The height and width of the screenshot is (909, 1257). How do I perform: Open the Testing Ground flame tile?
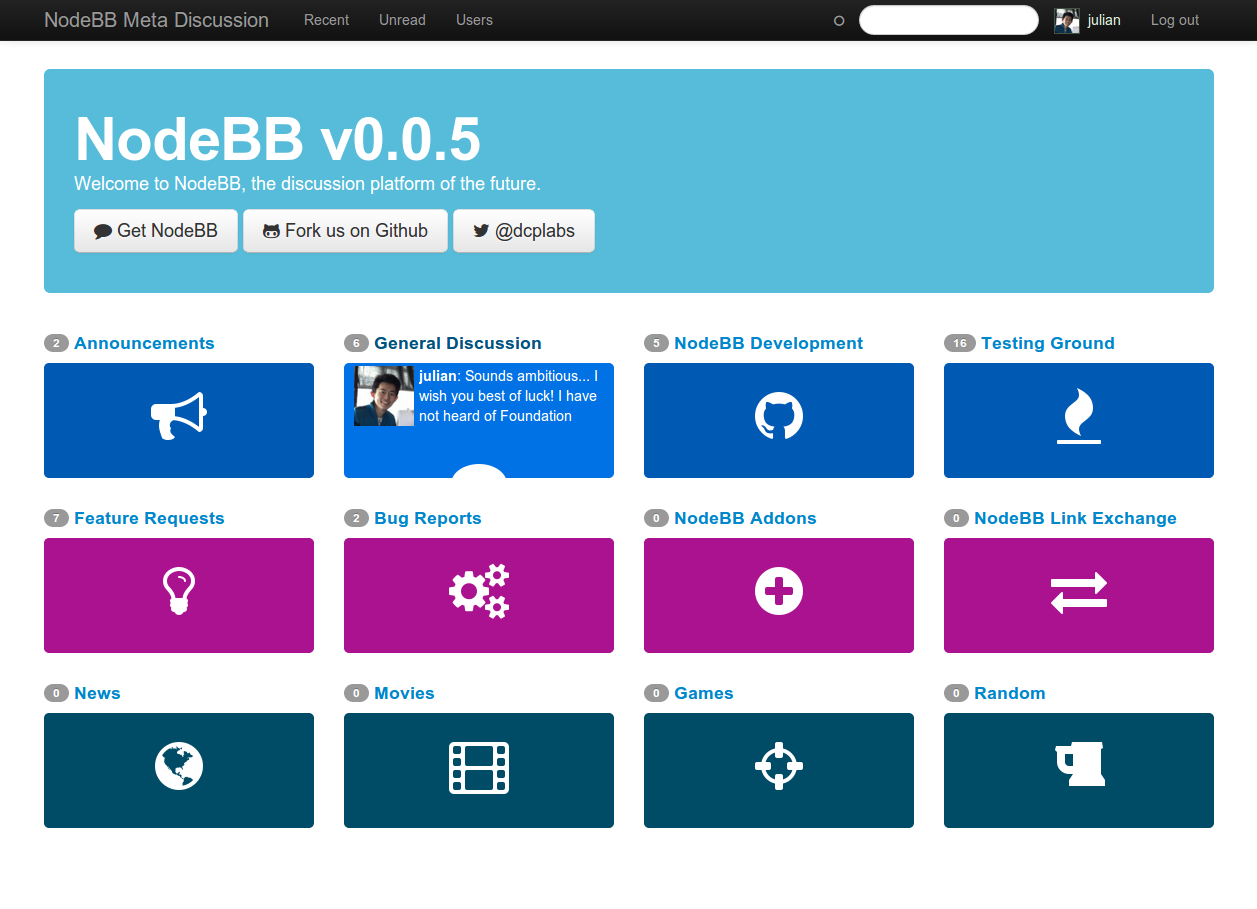coord(1079,420)
